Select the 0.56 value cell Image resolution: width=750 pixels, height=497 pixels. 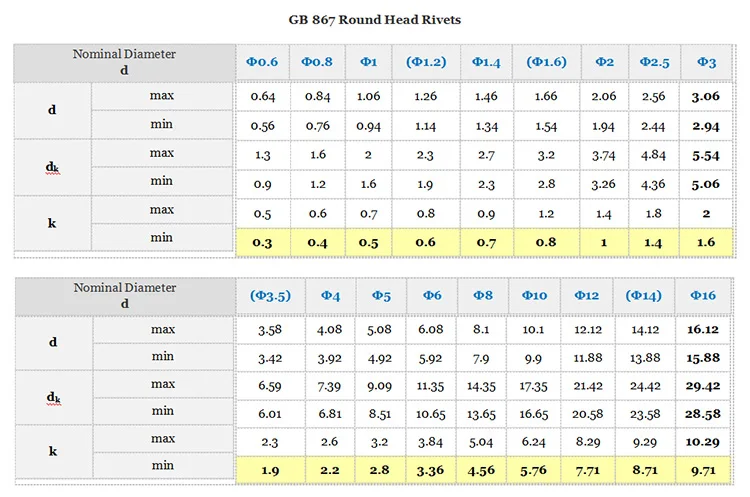(x=263, y=127)
